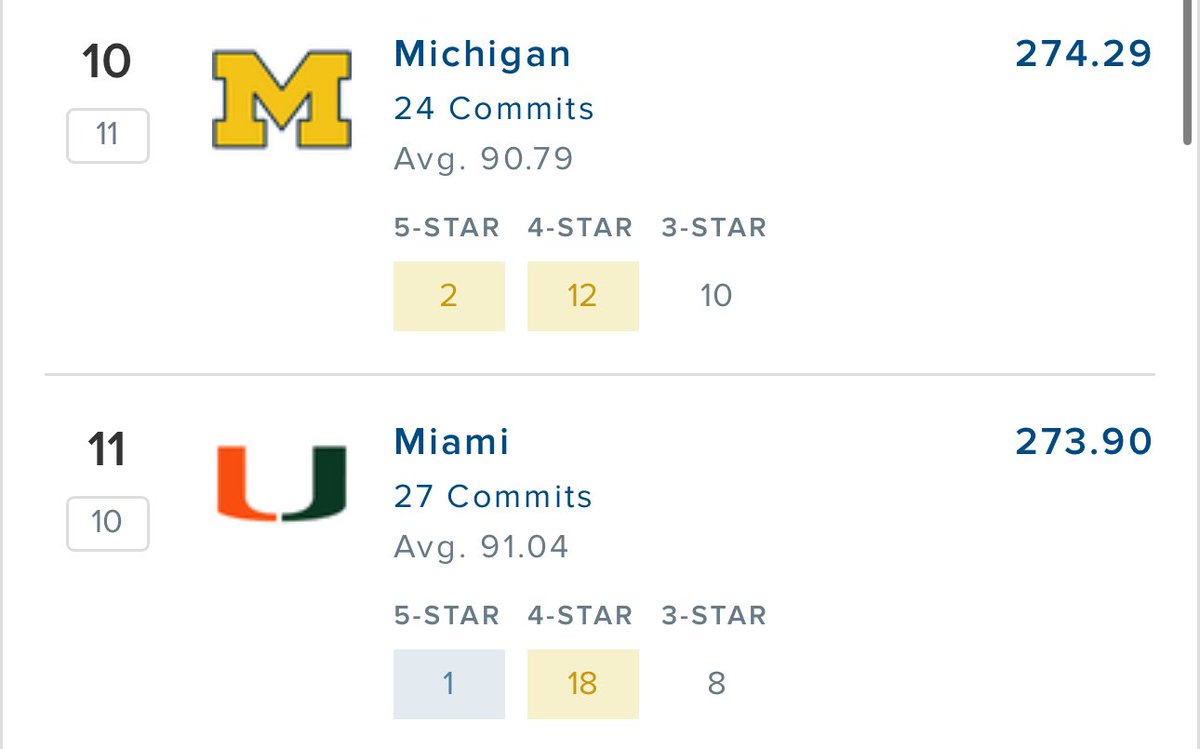The height and width of the screenshot is (749, 1200).
Task: Click Miami's previous rank box showing 10
Action: click(x=108, y=523)
